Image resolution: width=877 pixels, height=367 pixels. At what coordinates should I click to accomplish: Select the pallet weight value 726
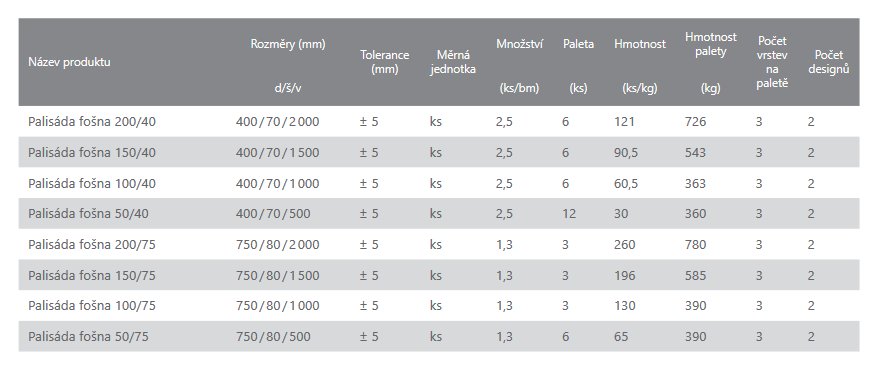(695, 121)
